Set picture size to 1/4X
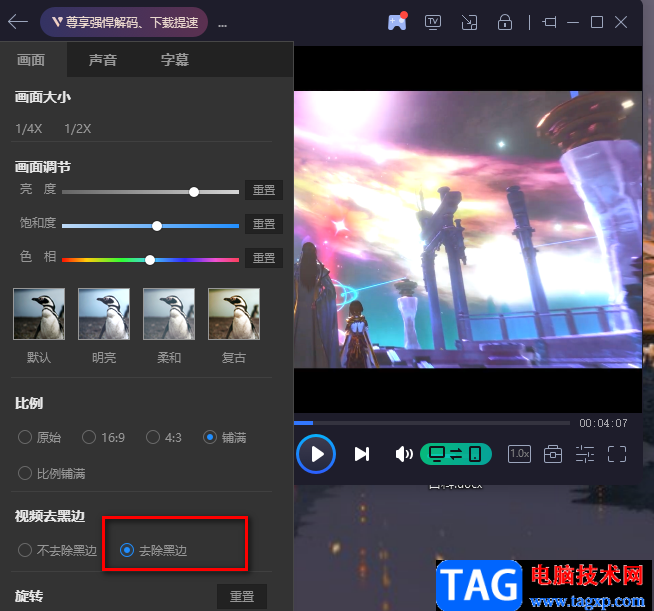Viewport: 654px width, 611px height. tap(28, 128)
